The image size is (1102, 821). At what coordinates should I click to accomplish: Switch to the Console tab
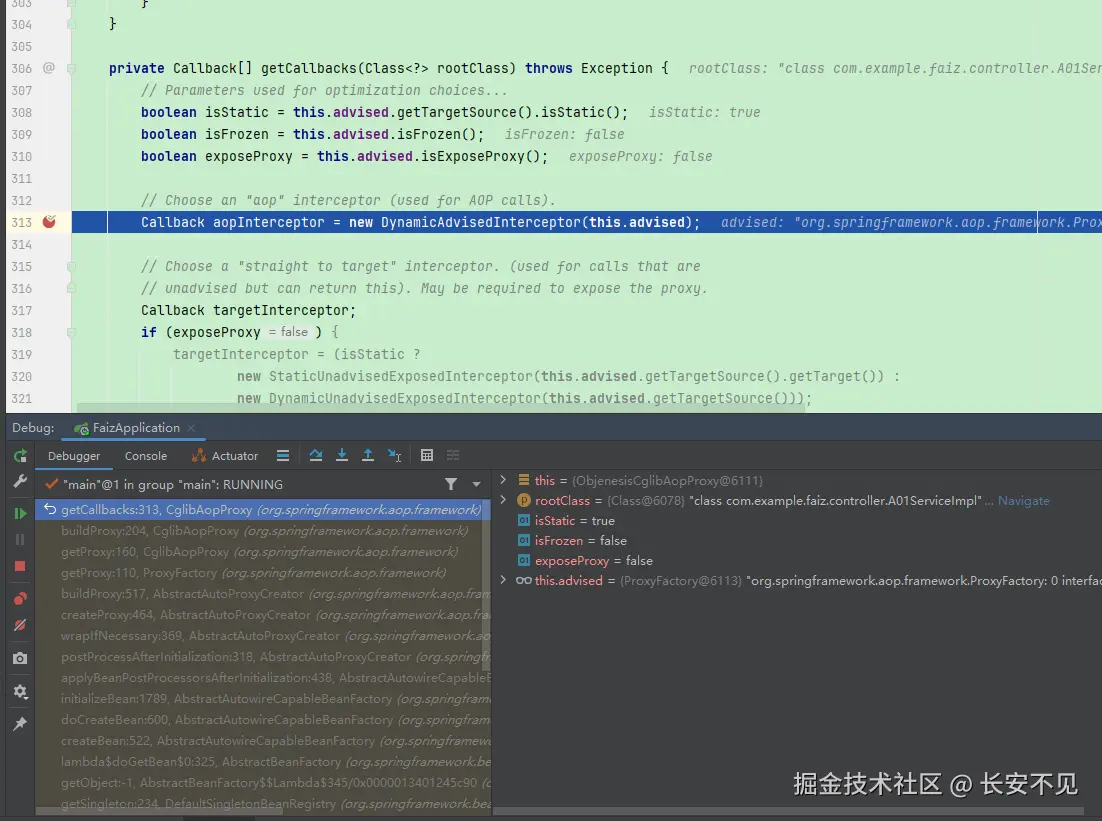[x=145, y=455]
